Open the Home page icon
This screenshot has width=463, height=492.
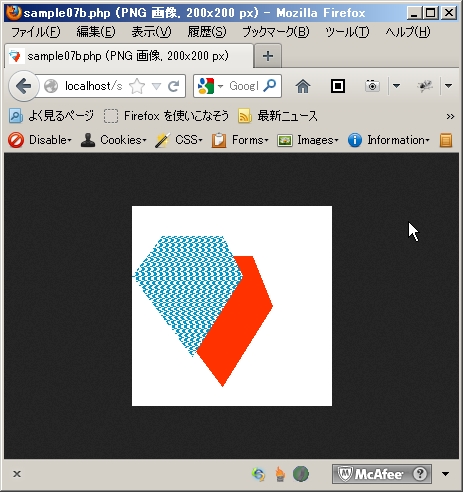303,86
